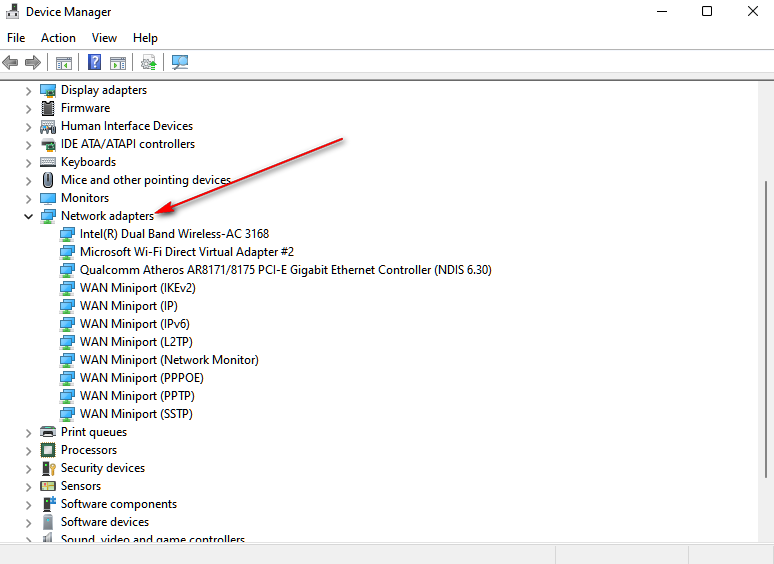This screenshot has width=774, height=564.
Task: Select Microsoft Wi-Fi Direct Virtual Adapter #2
Action: click(187, 252)
